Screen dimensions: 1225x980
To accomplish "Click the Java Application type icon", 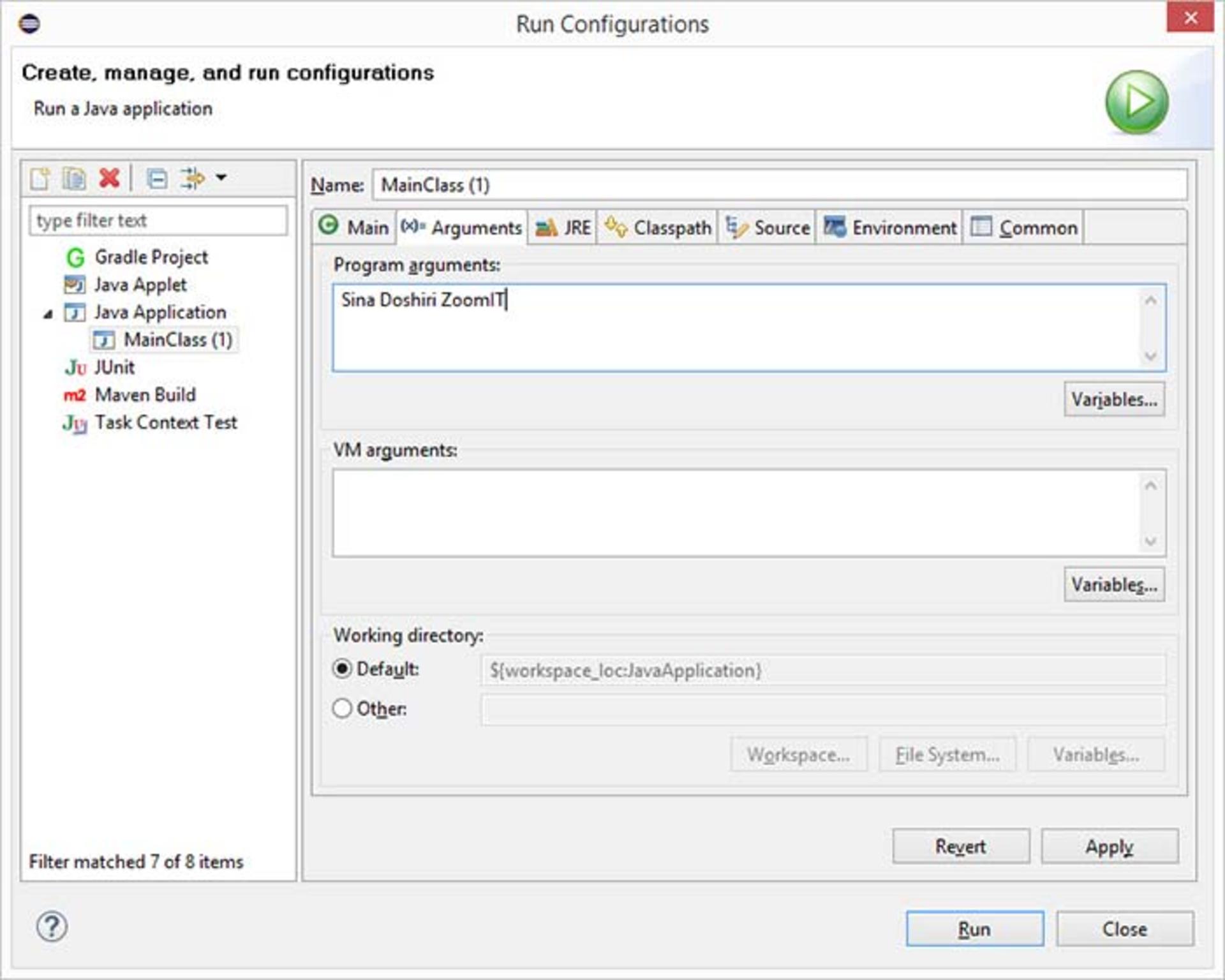I will click(x=75, y=313).
